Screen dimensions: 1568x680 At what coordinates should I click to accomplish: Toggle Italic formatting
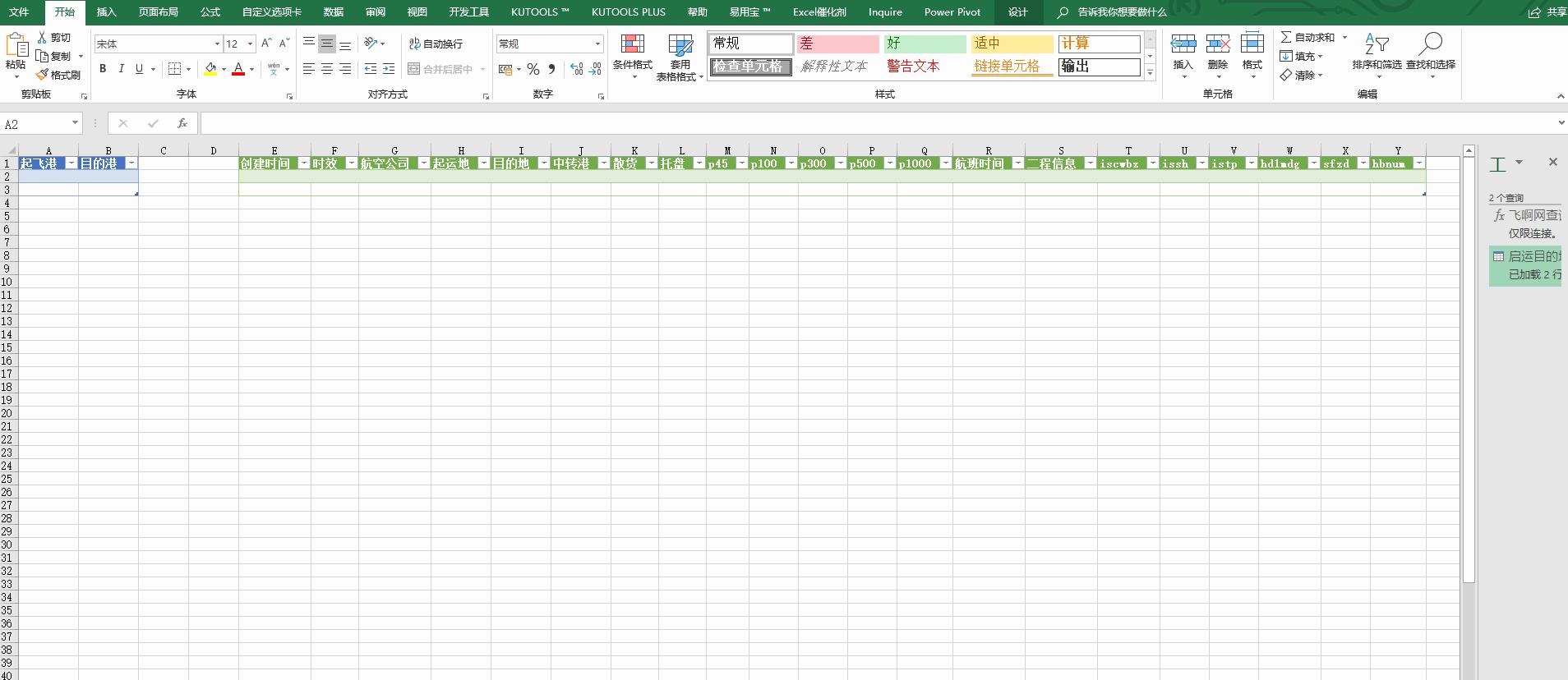121,69
